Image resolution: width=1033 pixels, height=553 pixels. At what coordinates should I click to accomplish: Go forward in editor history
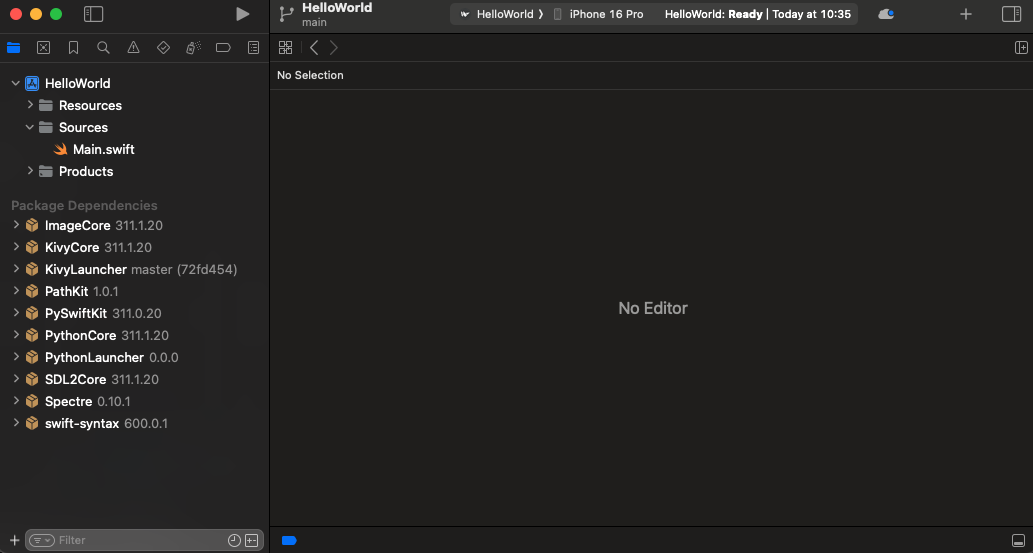(333, 47)
